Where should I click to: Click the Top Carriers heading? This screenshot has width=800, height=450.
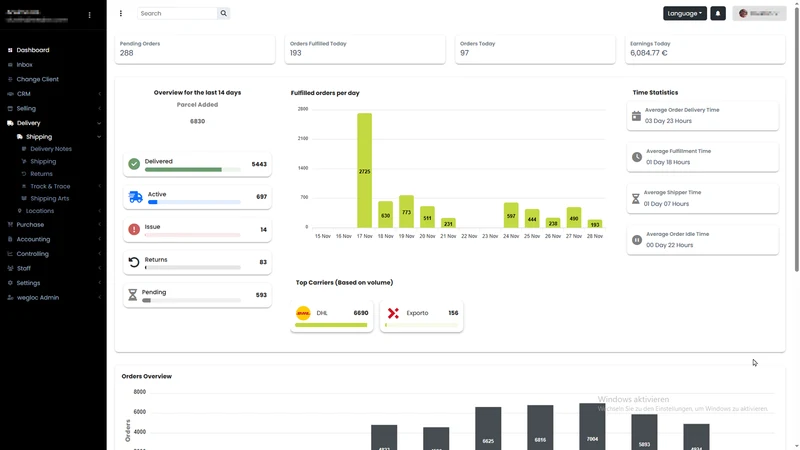[344, 283]
